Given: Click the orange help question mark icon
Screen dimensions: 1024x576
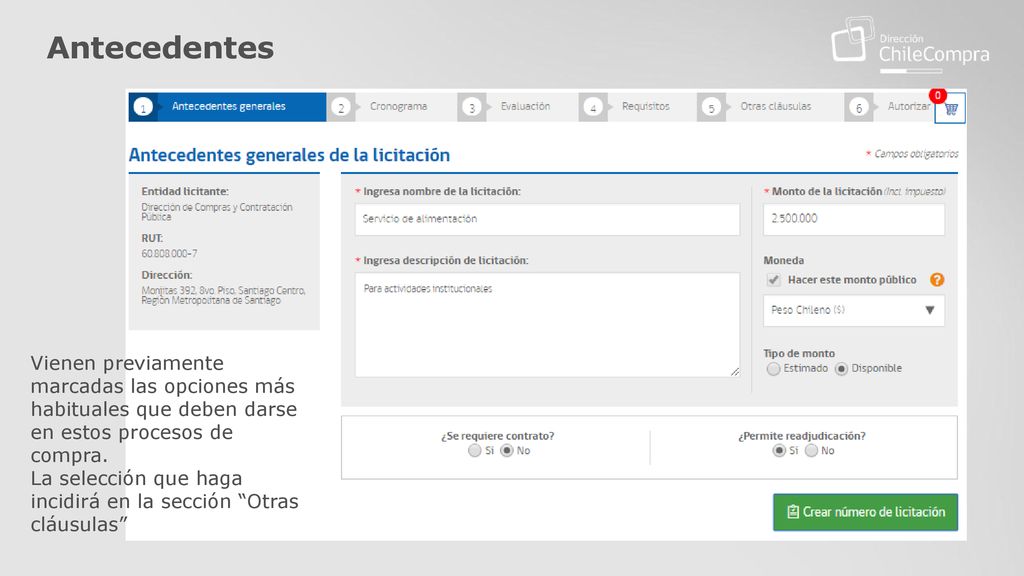Looking at the screenshot, I should [x=937, y=280].
